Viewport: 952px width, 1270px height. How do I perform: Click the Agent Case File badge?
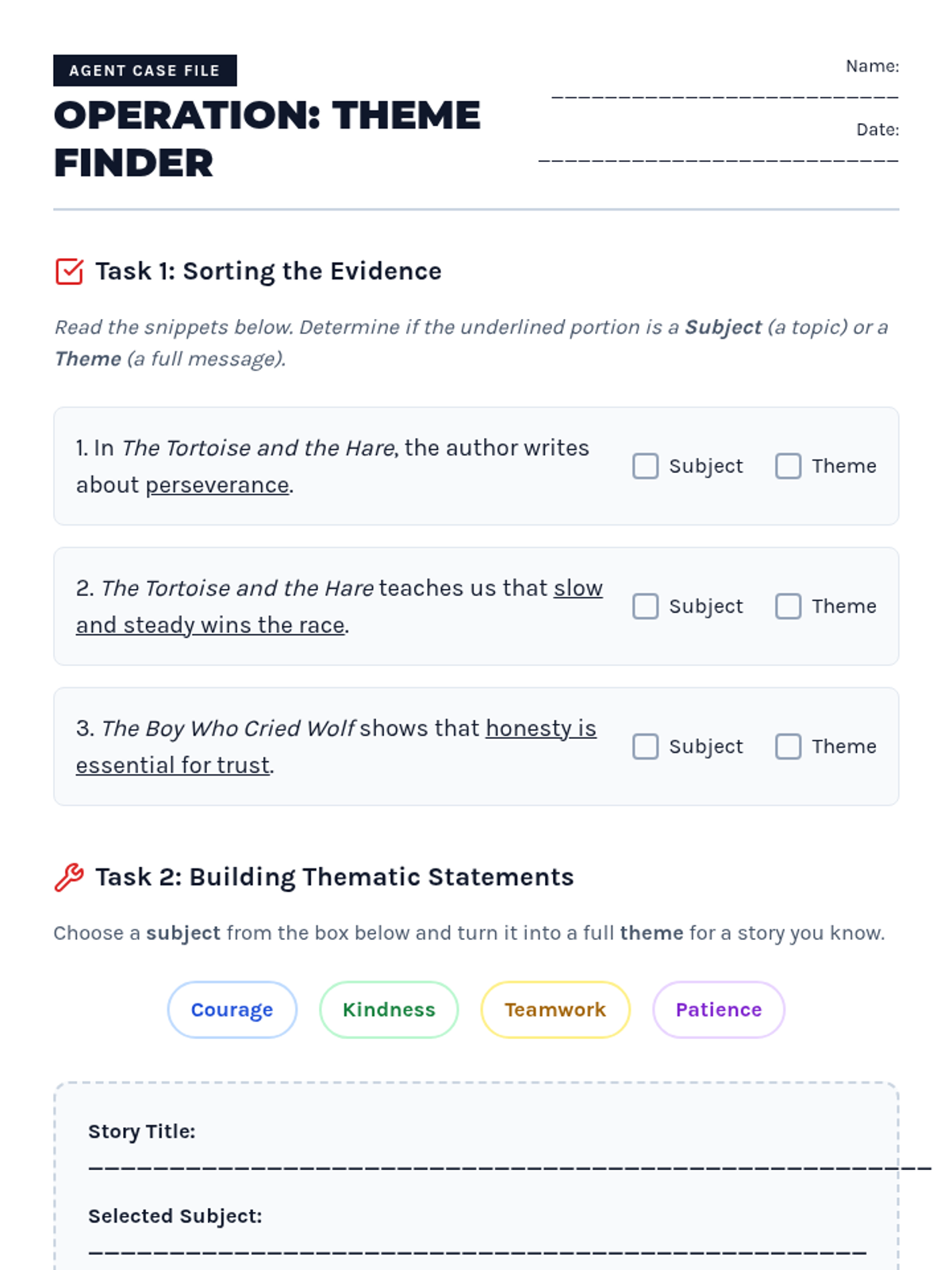pos(144,71)
